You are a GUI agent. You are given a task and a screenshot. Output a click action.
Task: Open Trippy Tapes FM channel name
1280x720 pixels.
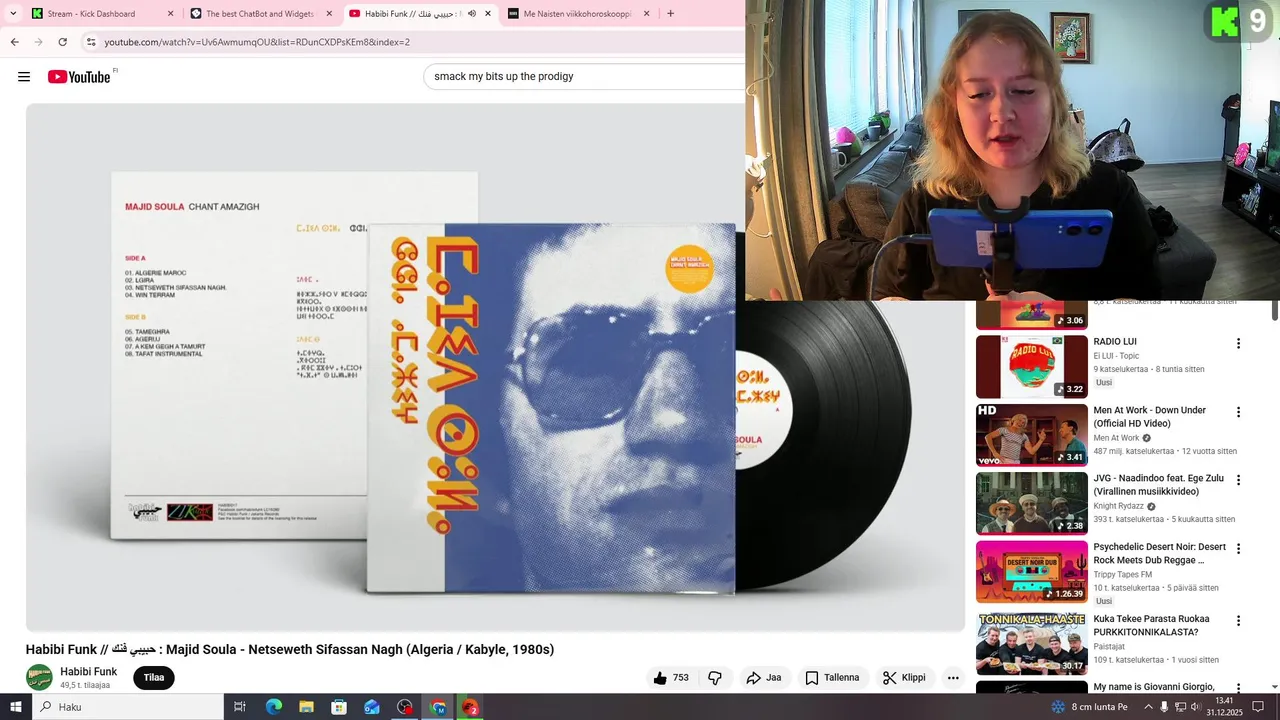click(x=1122, y=574)
